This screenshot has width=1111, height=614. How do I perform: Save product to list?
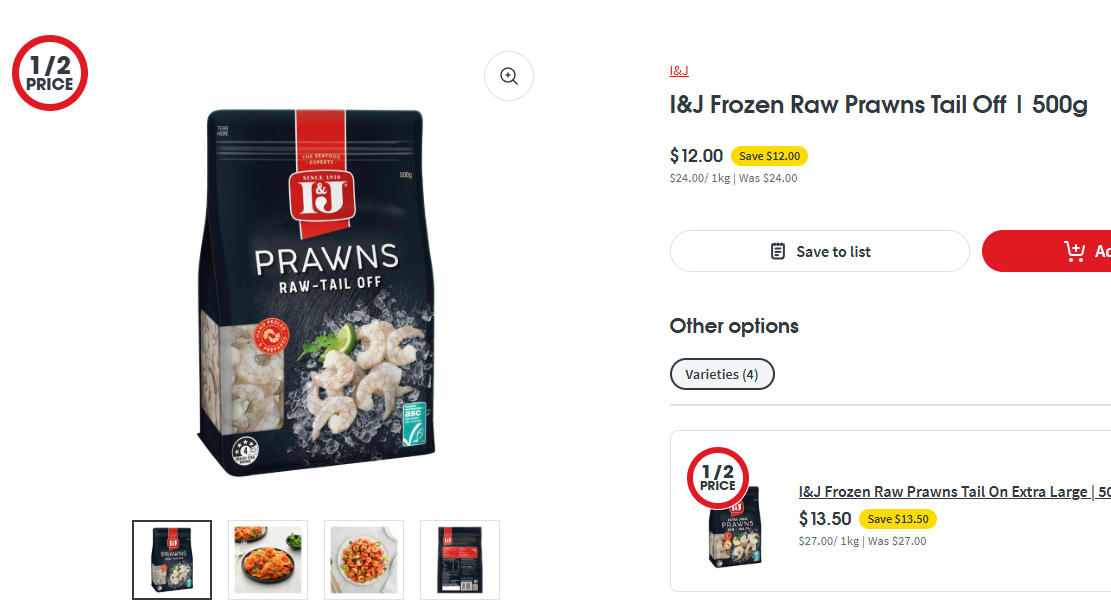[819, 251]
